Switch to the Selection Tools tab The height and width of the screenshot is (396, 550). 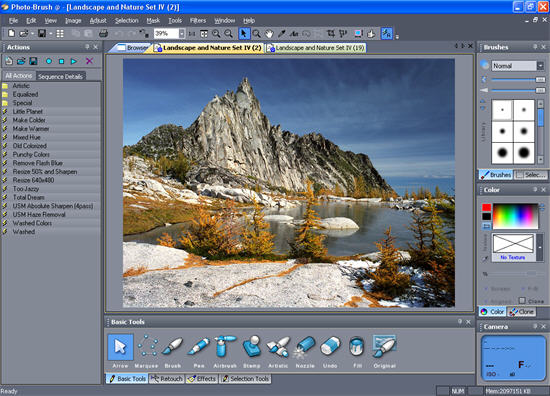point(245,379)
